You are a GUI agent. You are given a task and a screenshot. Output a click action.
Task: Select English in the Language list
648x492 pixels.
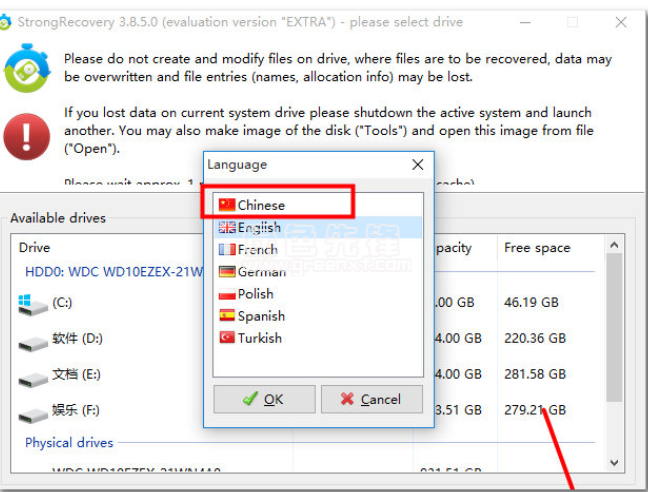point(318,227)
